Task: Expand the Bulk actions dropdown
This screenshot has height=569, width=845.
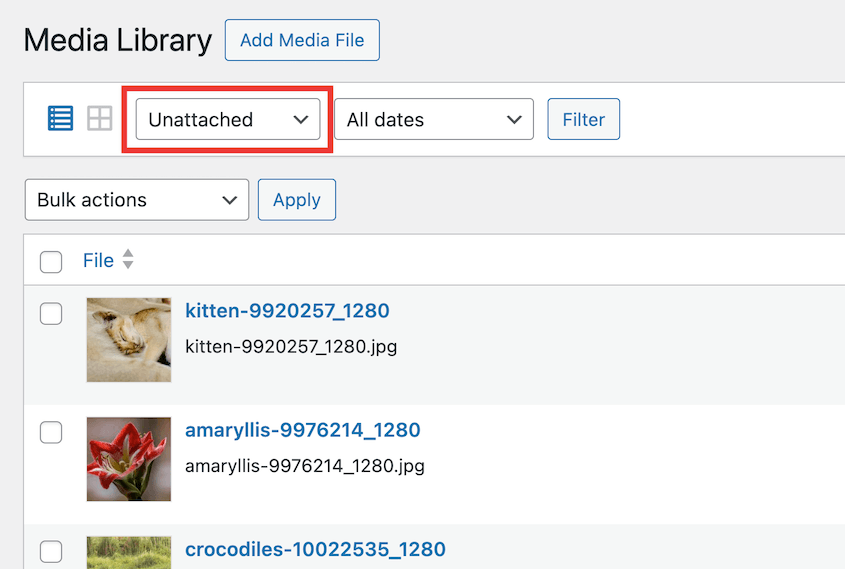Action: click(136, 200)
